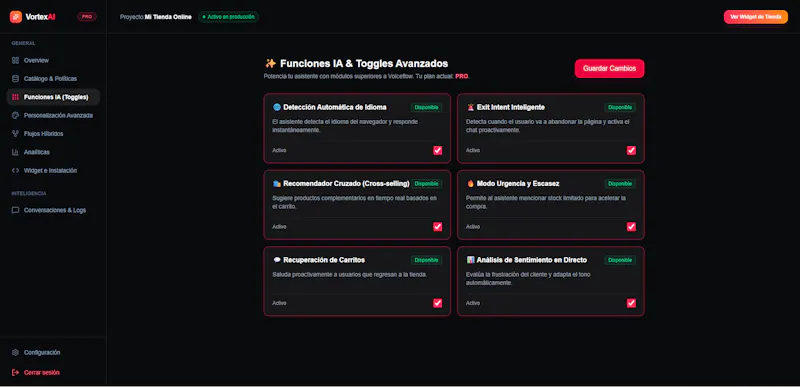This screenshot has width=800, height=387.
Task: Click the Funciones IA sliders icon
Action: click(x=15, y=97)
